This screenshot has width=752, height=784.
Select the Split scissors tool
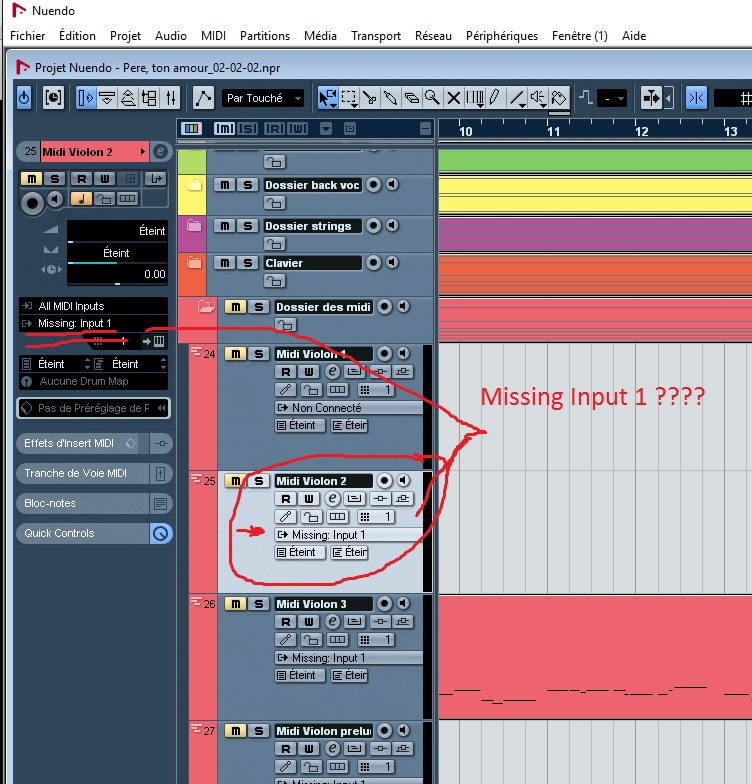point(370,98)
